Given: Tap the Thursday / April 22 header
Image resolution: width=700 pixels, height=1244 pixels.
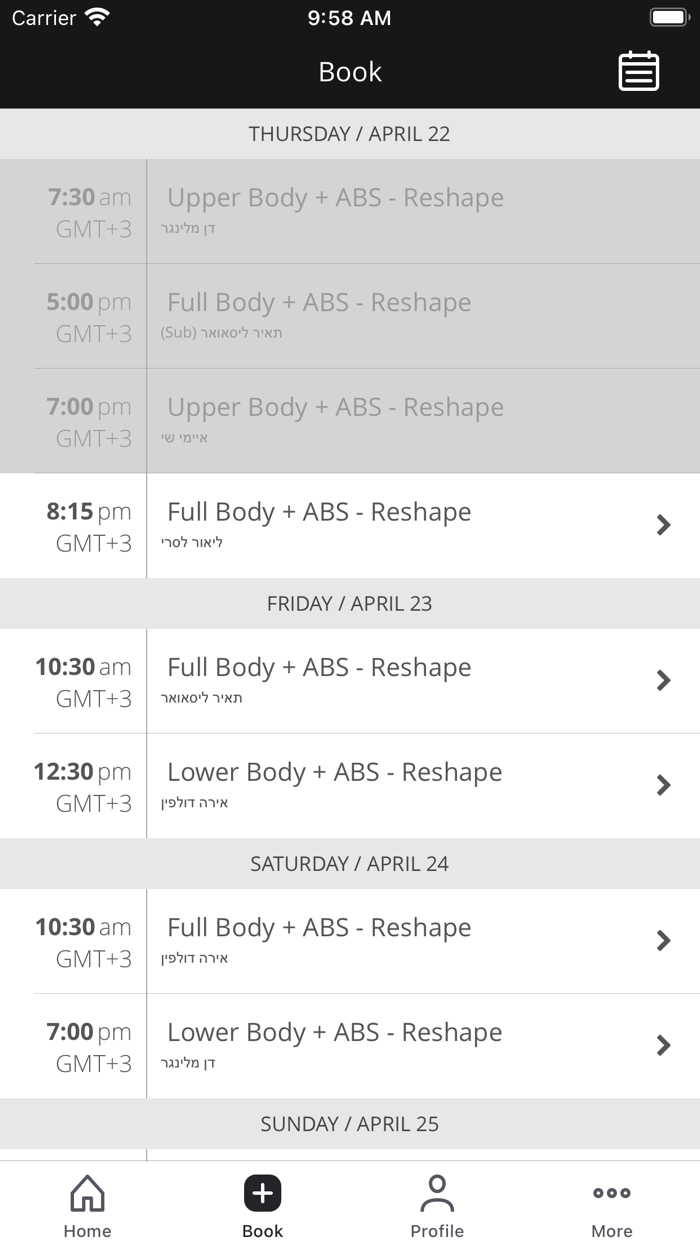Looking at the screenshot, I should pyautogui.click(x=350, y=134).
